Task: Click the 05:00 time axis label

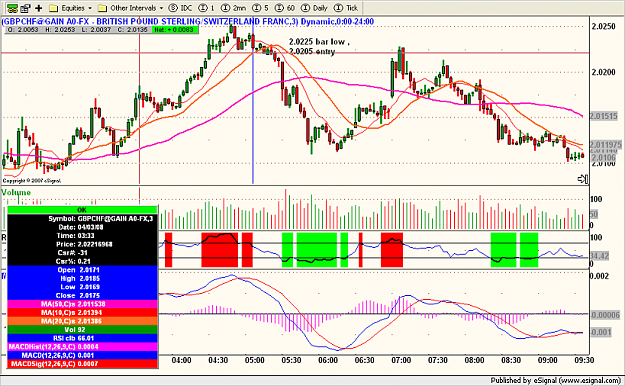Action: pyautogui.click(x=255, y=360)
